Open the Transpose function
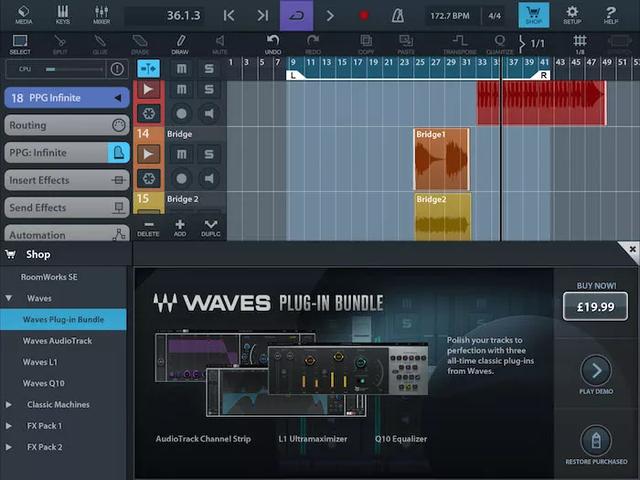Screen dimensions: 640x480 point(460,44)
